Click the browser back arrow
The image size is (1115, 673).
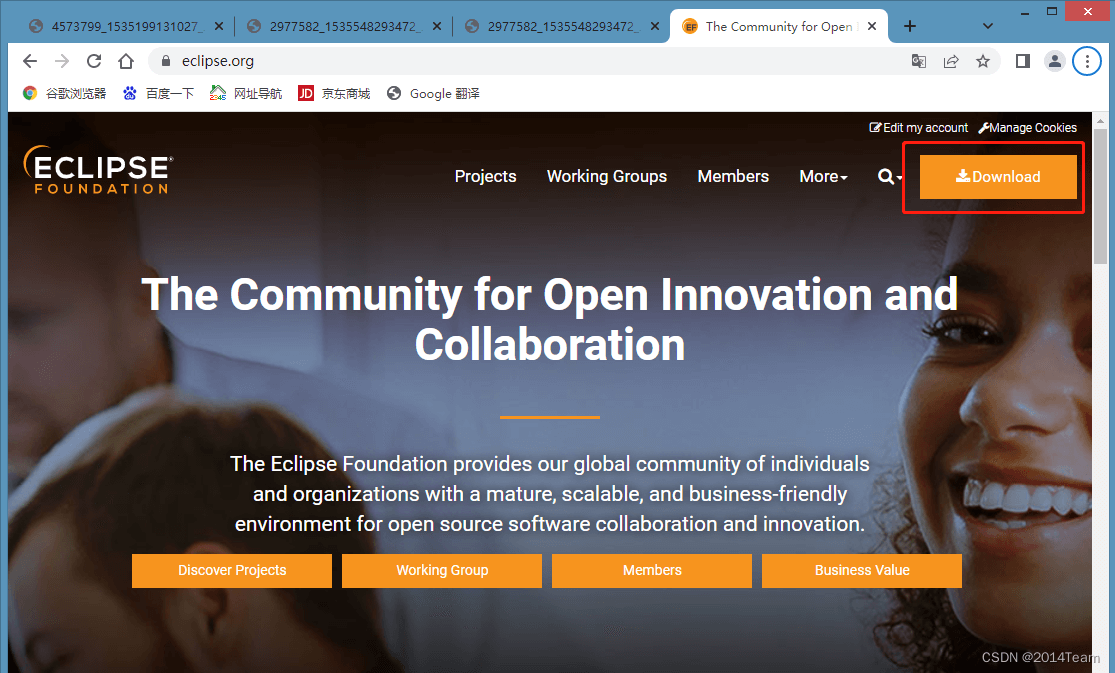(x=30, y=61)
